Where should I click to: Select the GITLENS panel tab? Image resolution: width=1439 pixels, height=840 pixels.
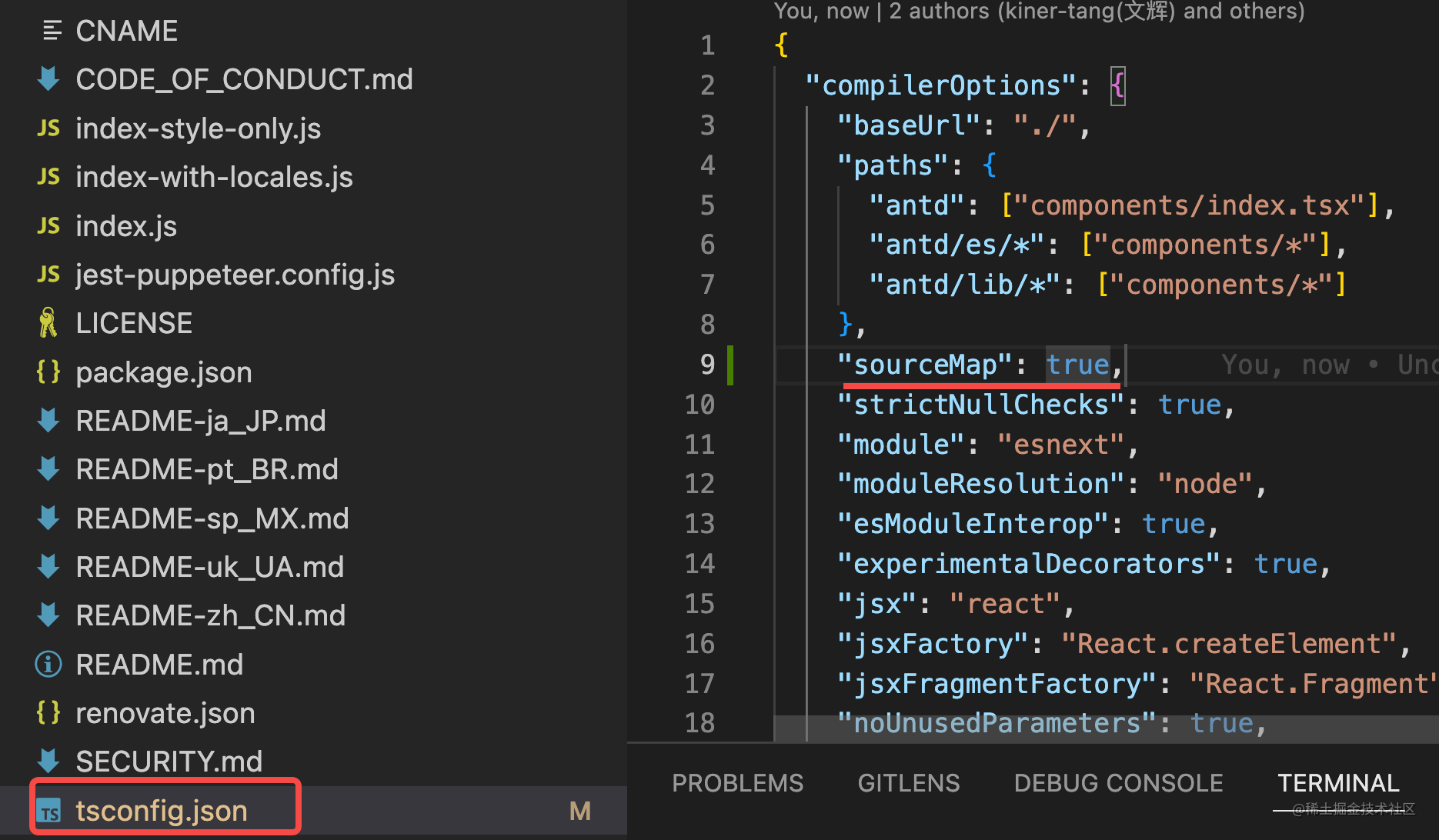tap(909, 783)
